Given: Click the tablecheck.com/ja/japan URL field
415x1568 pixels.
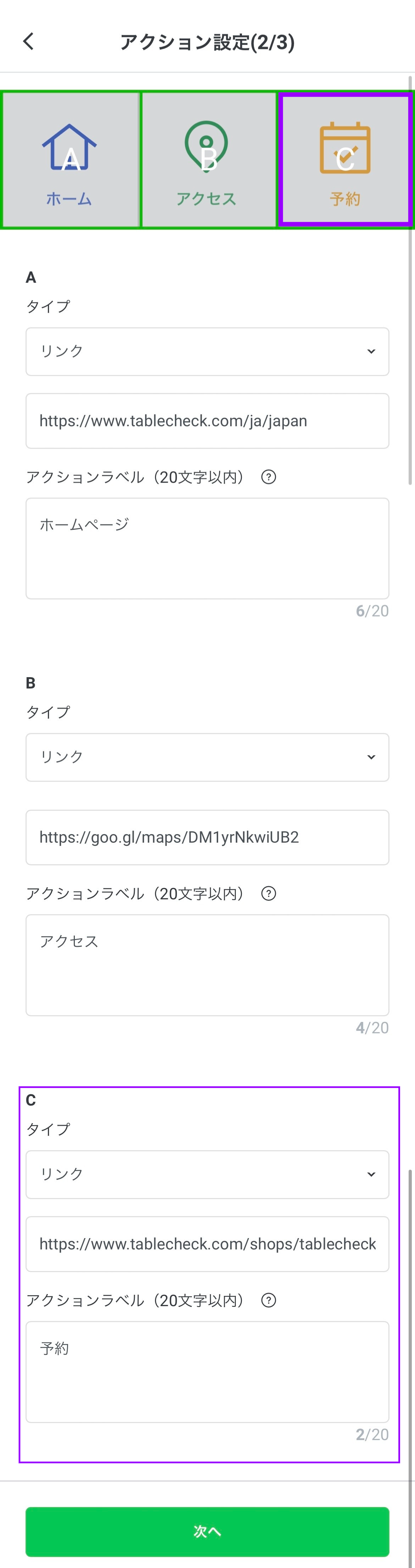Looking at the screenshot, I should 207,421.
